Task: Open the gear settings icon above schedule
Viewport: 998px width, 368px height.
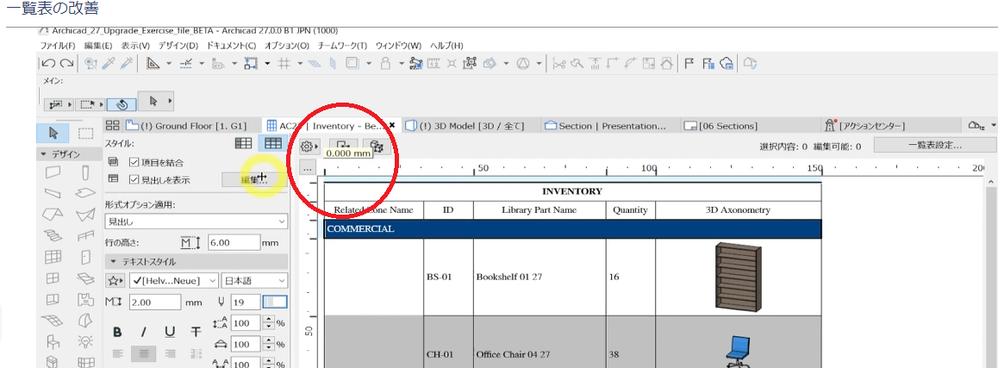Action: point(309,147)
